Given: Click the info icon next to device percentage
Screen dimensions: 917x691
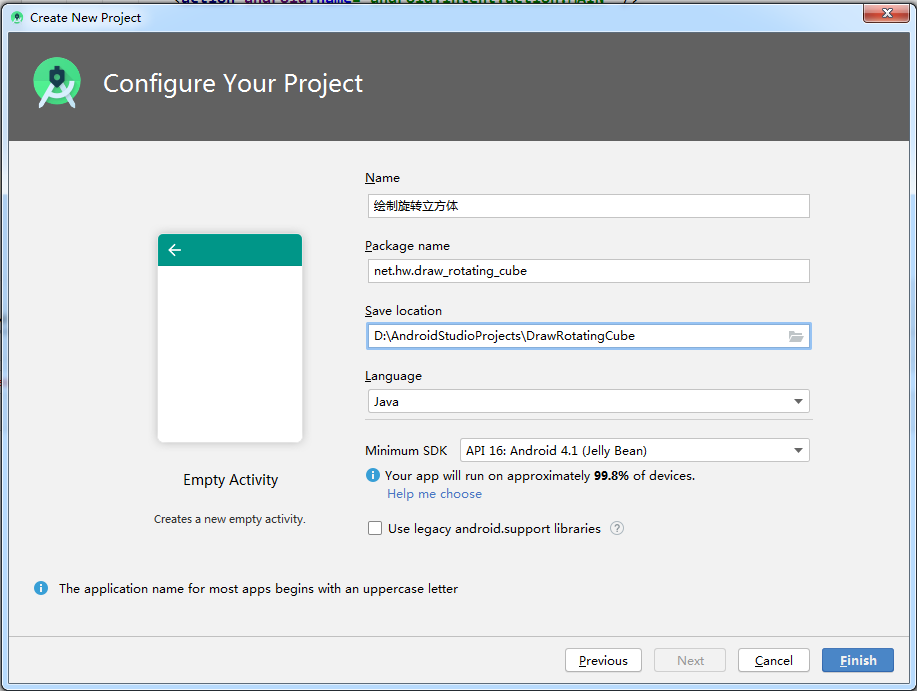Looking at the screenshot, I should (373, 475).
